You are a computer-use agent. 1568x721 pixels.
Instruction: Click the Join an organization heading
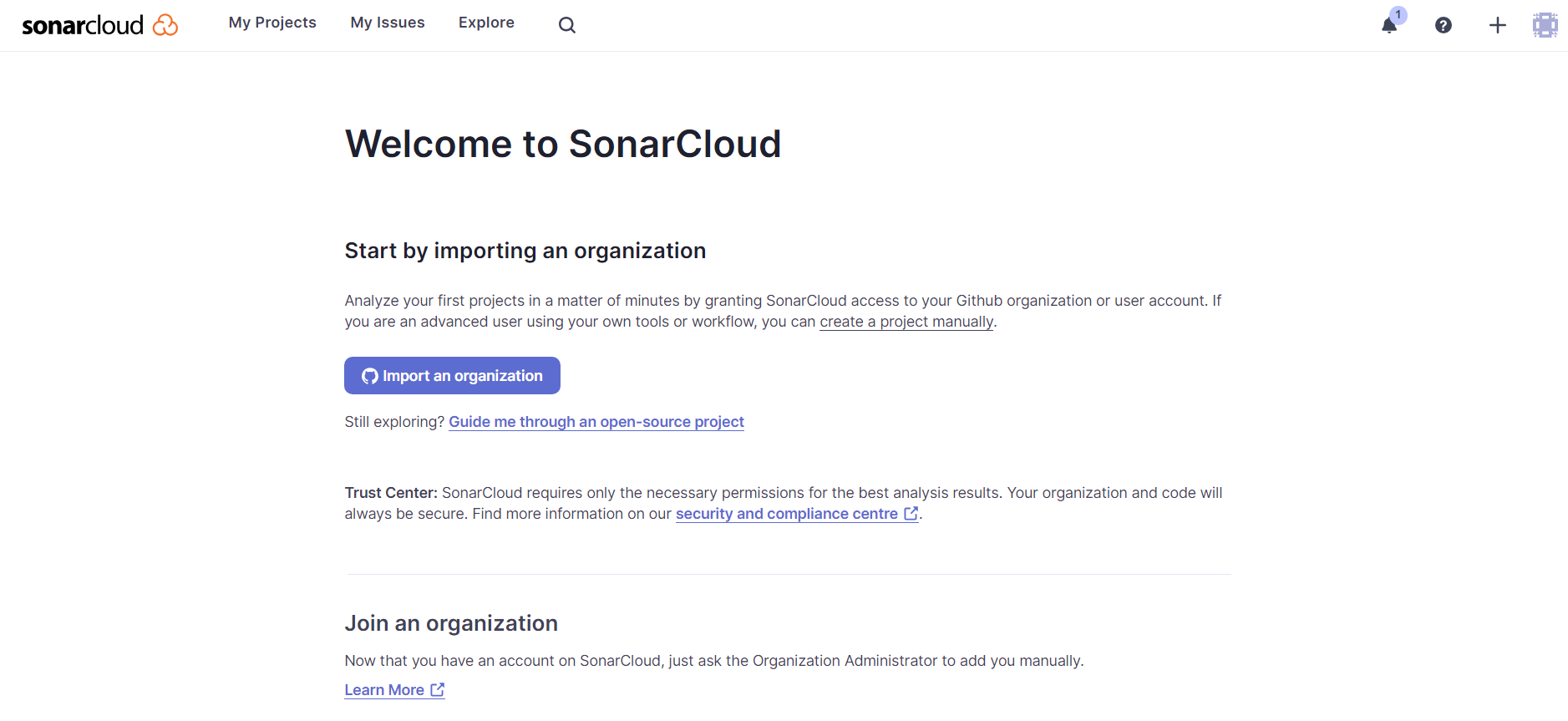point(451,623)
